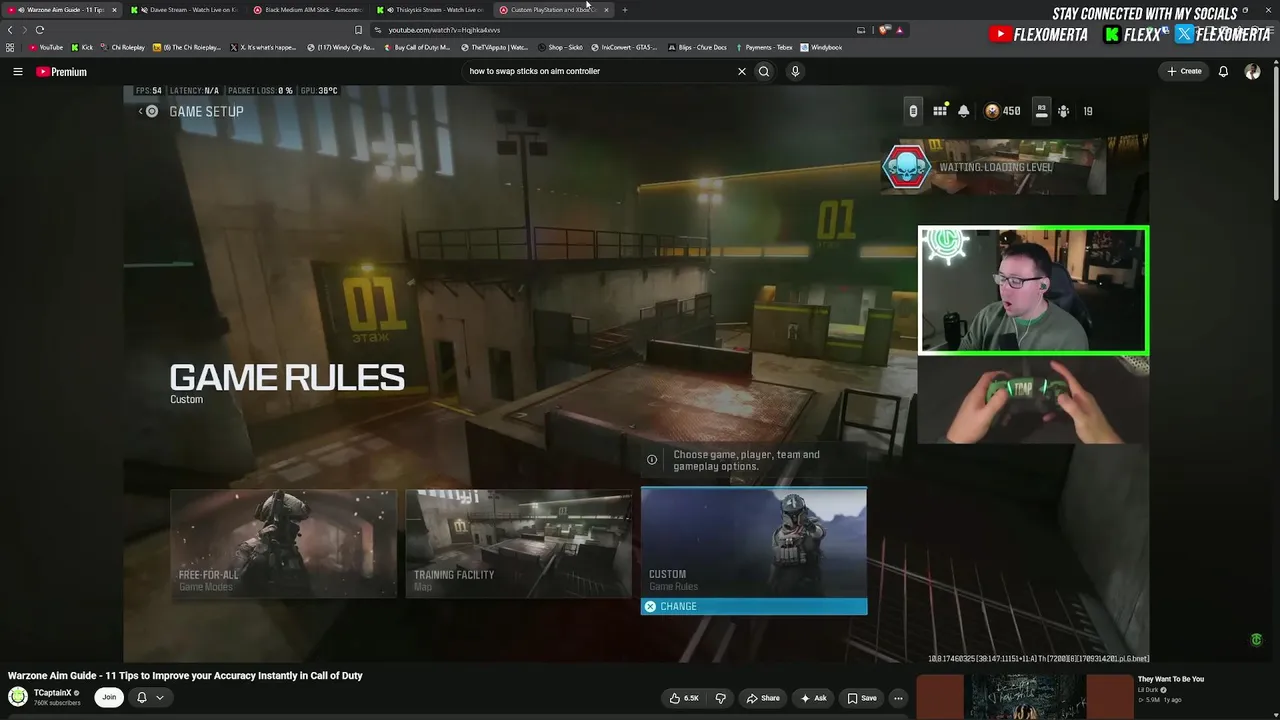Click the 450 COD points token icon
Screen dimensions: 1280x720
(992, 111)
